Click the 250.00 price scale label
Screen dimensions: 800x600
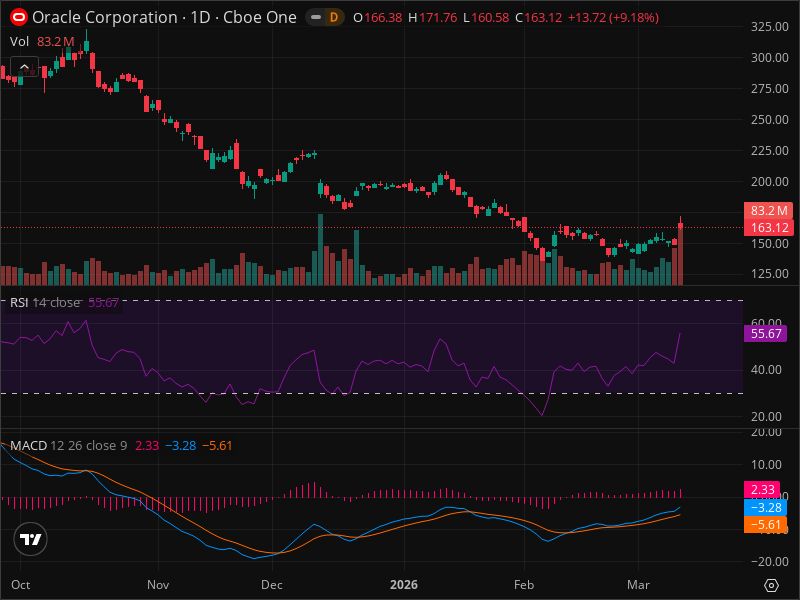point(769,119)
